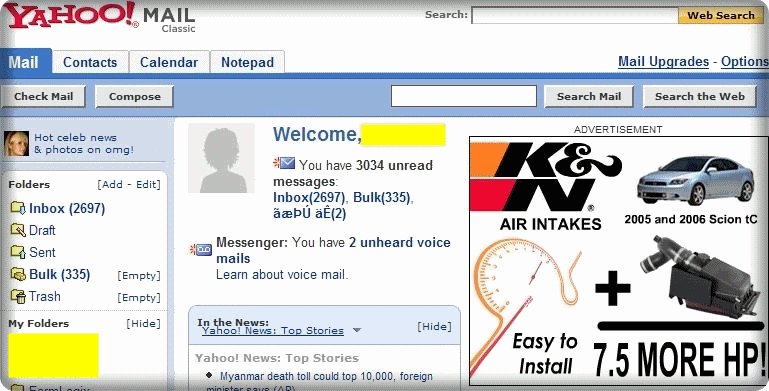
Task: Click the profile avatar silhouette image
Action: pos(221,158)
